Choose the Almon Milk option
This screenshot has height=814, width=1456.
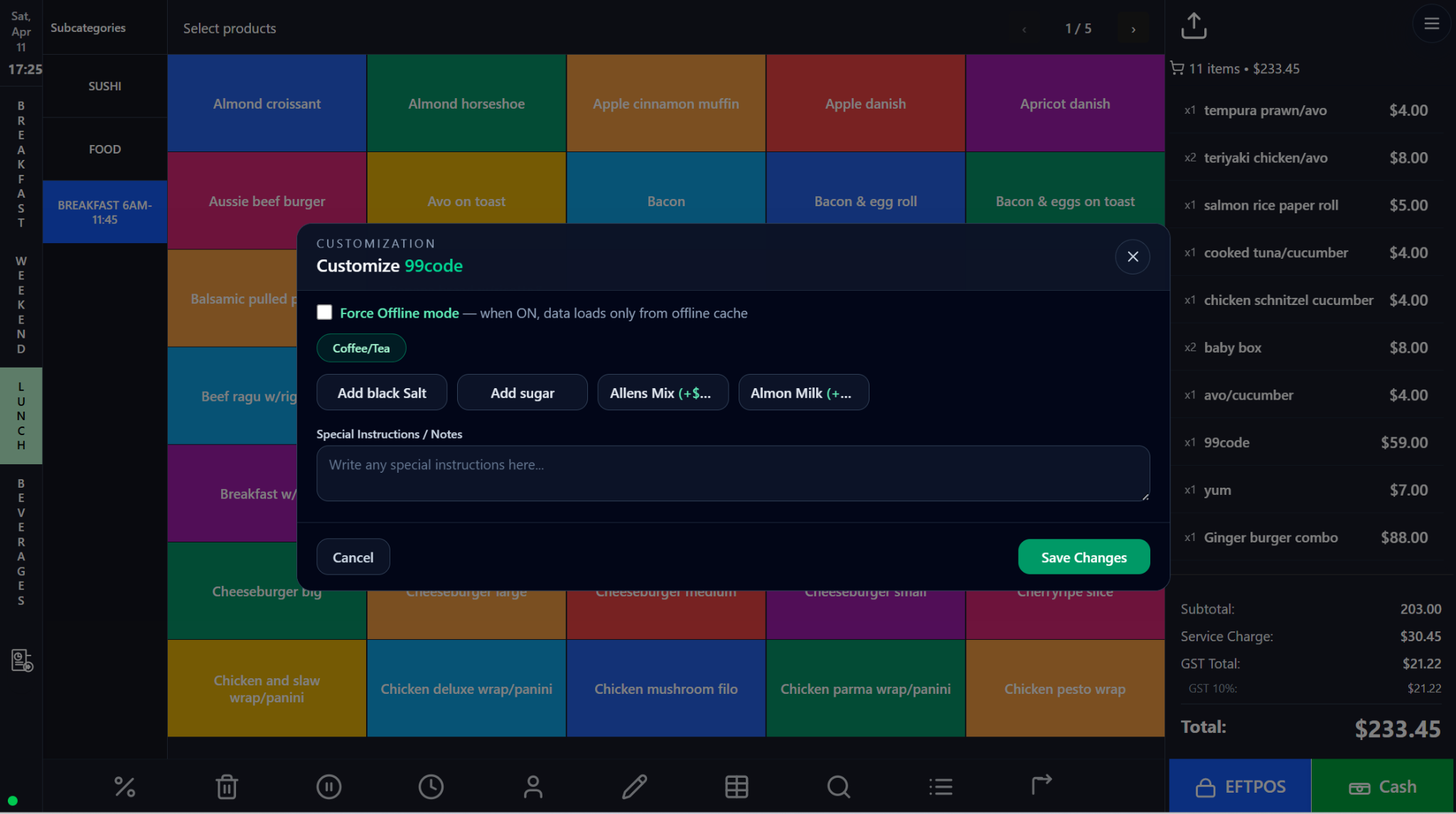pos(803,392)
